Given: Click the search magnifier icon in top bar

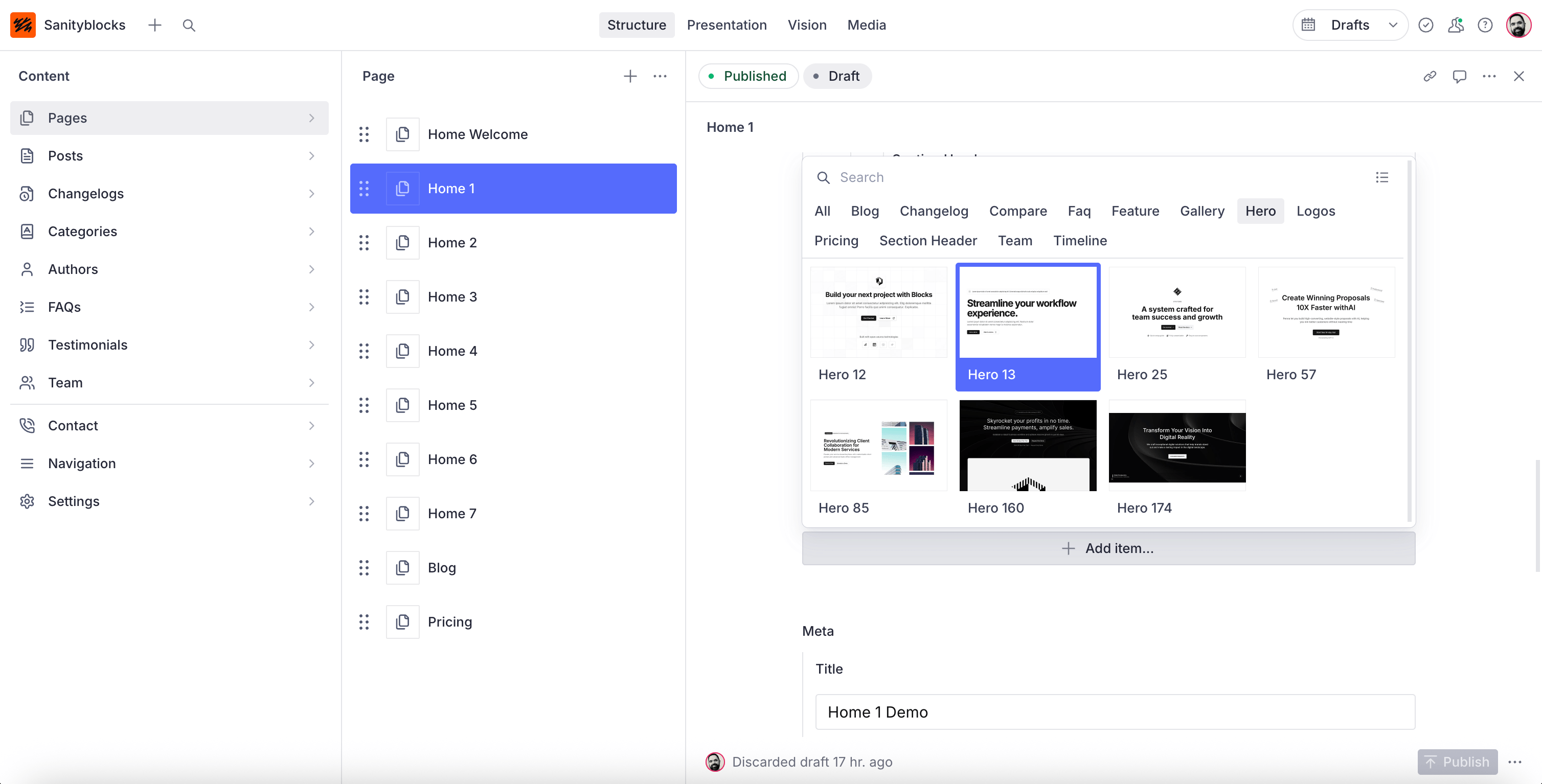Looking at the screenshot, I should [189, 25].
